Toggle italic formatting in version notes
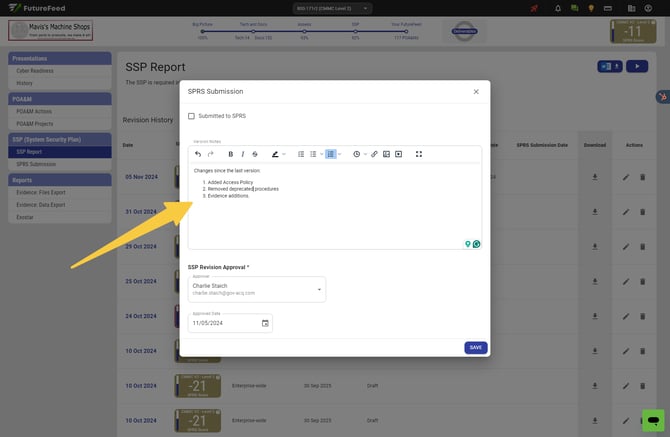This screenshot has width=670, height=437. 243,154
